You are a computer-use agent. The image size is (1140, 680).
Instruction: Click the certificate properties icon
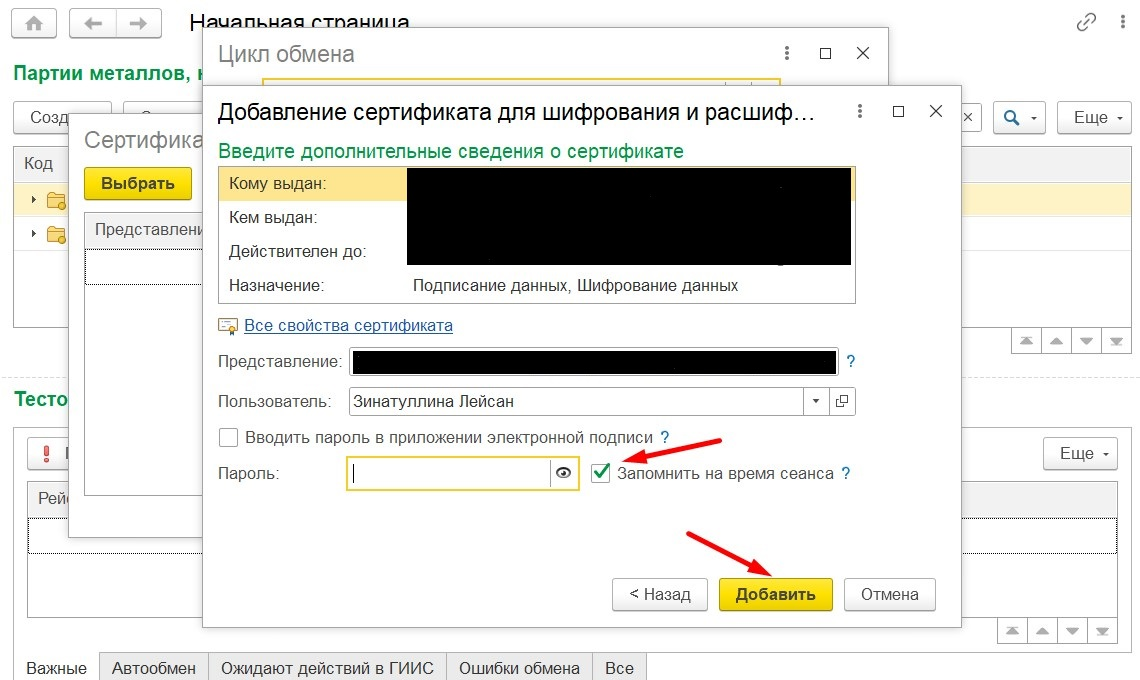click(x=228, y=326)
